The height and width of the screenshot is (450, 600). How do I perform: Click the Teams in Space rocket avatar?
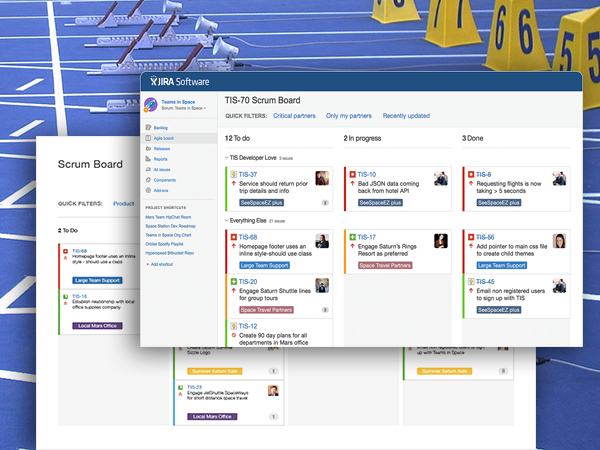[x=150, y=104]
